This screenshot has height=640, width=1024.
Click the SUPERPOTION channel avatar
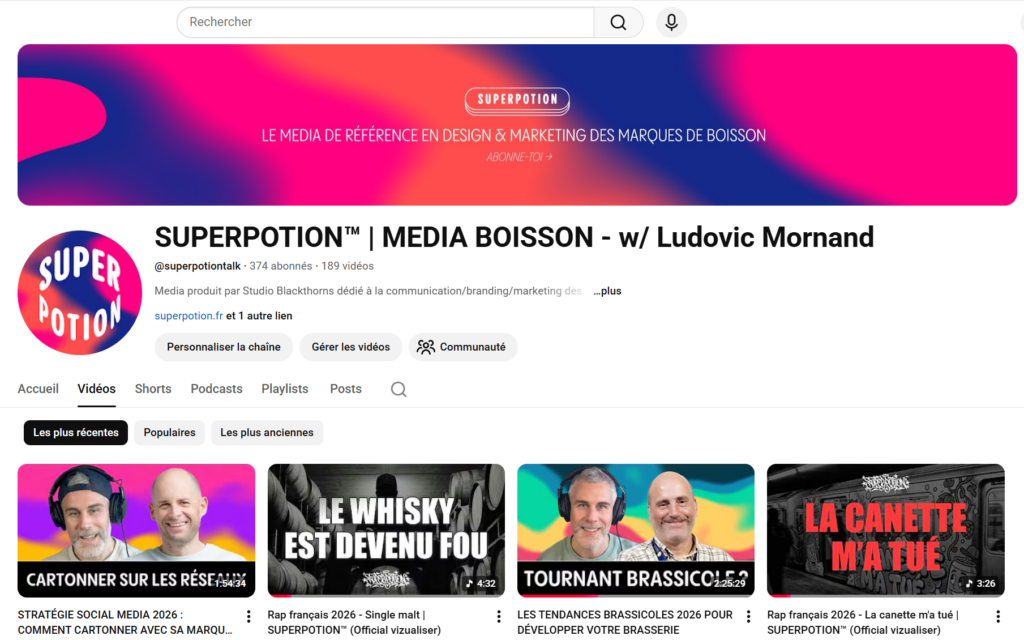[x=79, y=292]
